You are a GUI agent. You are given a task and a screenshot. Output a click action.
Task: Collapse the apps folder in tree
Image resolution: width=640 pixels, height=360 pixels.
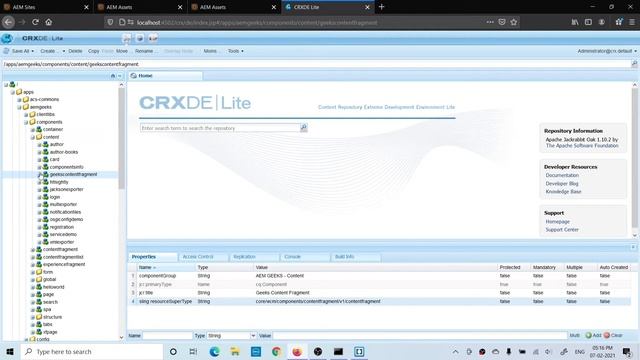pos(13,92)
